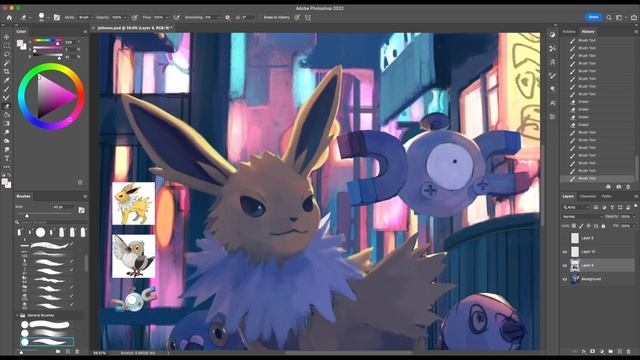The width and height of the screenshot is (640, 360).
Task: Toggle pressure for size icon
Action: (297, 18)
